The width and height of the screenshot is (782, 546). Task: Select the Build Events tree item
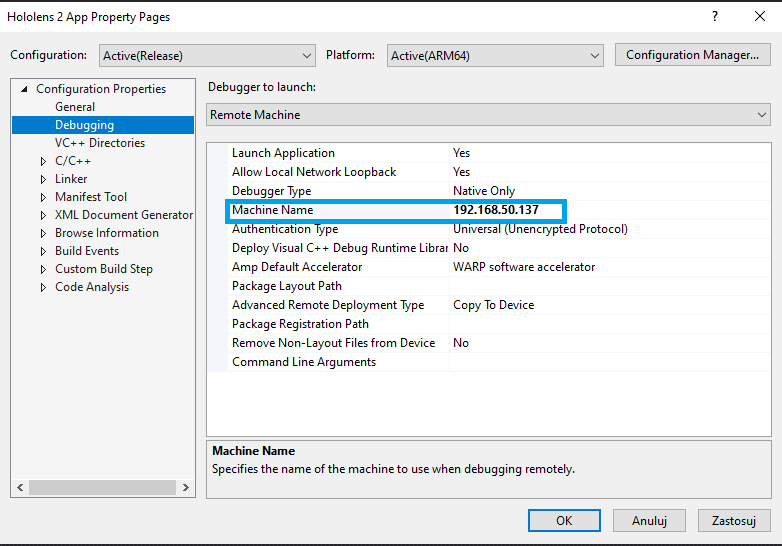point(87,250)
